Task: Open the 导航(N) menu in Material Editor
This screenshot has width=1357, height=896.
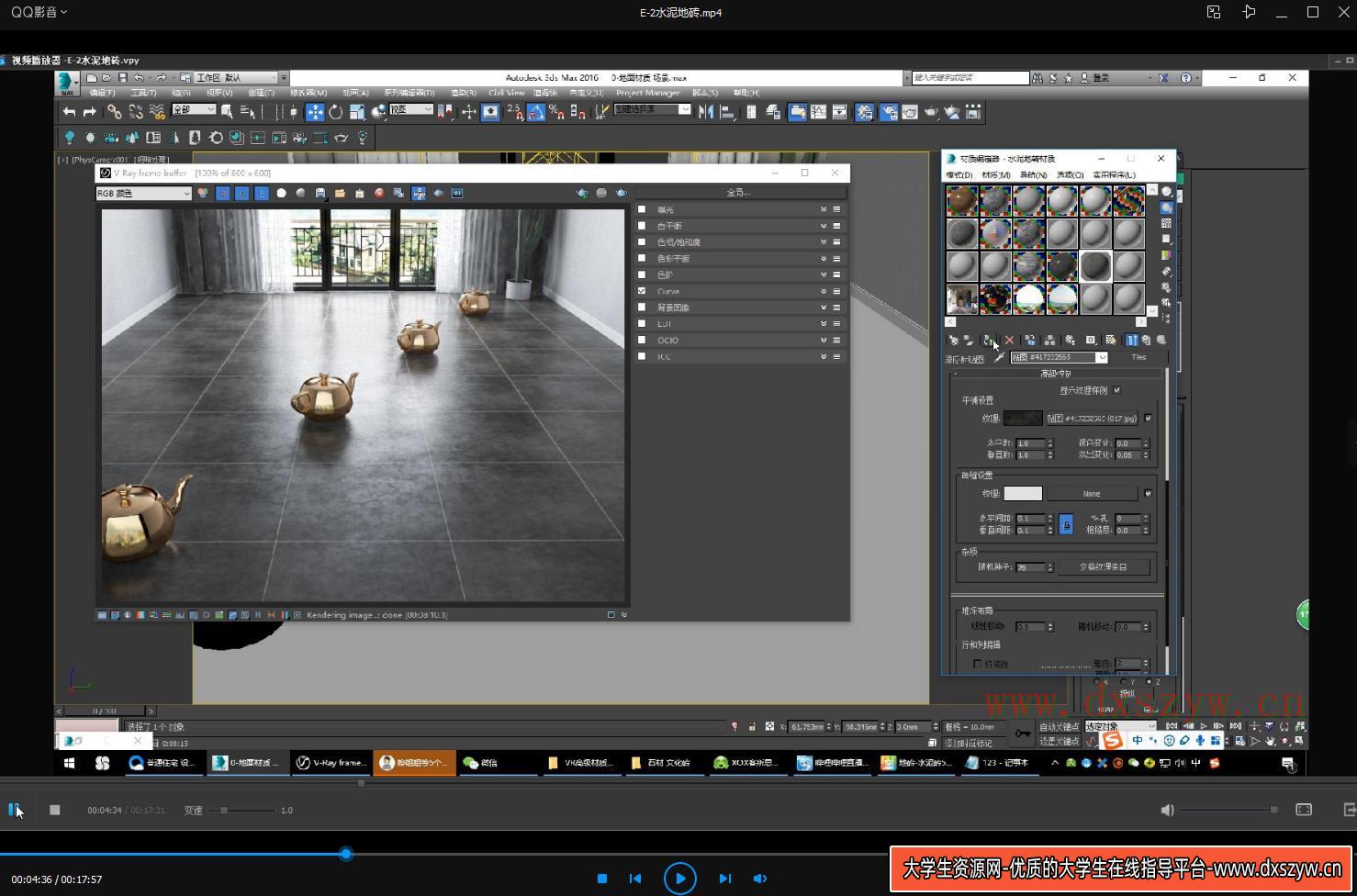Action: [1033, 174]
